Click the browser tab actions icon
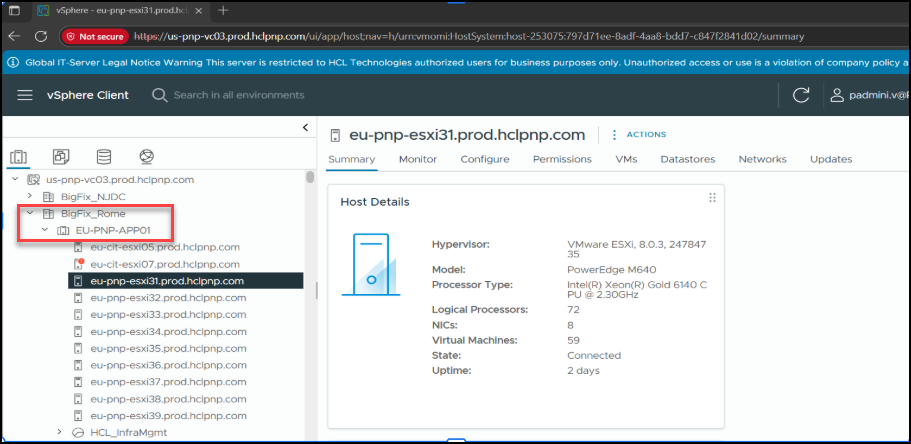Image resolution: width=911 pixels, height=444 pixels. pyautogui.click(x=14, y=10)
